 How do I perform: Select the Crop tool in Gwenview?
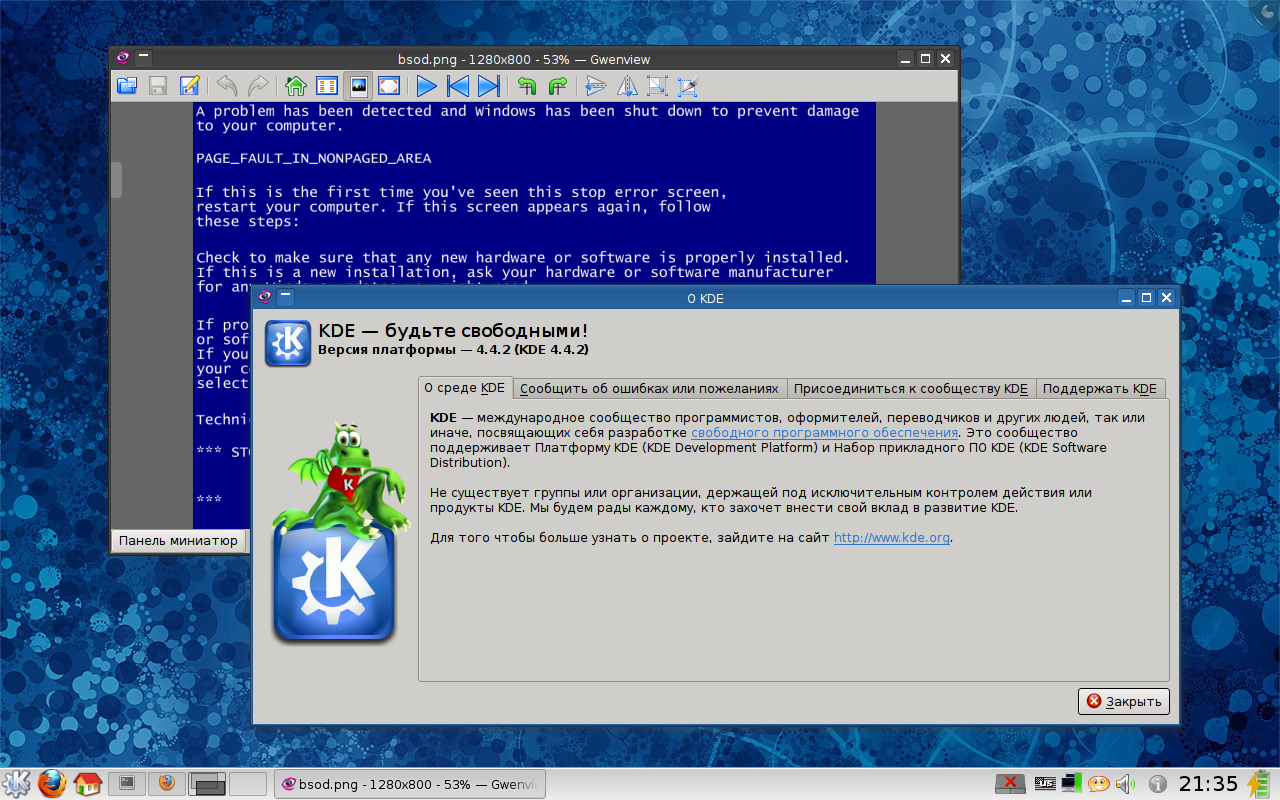coord(688,86)
